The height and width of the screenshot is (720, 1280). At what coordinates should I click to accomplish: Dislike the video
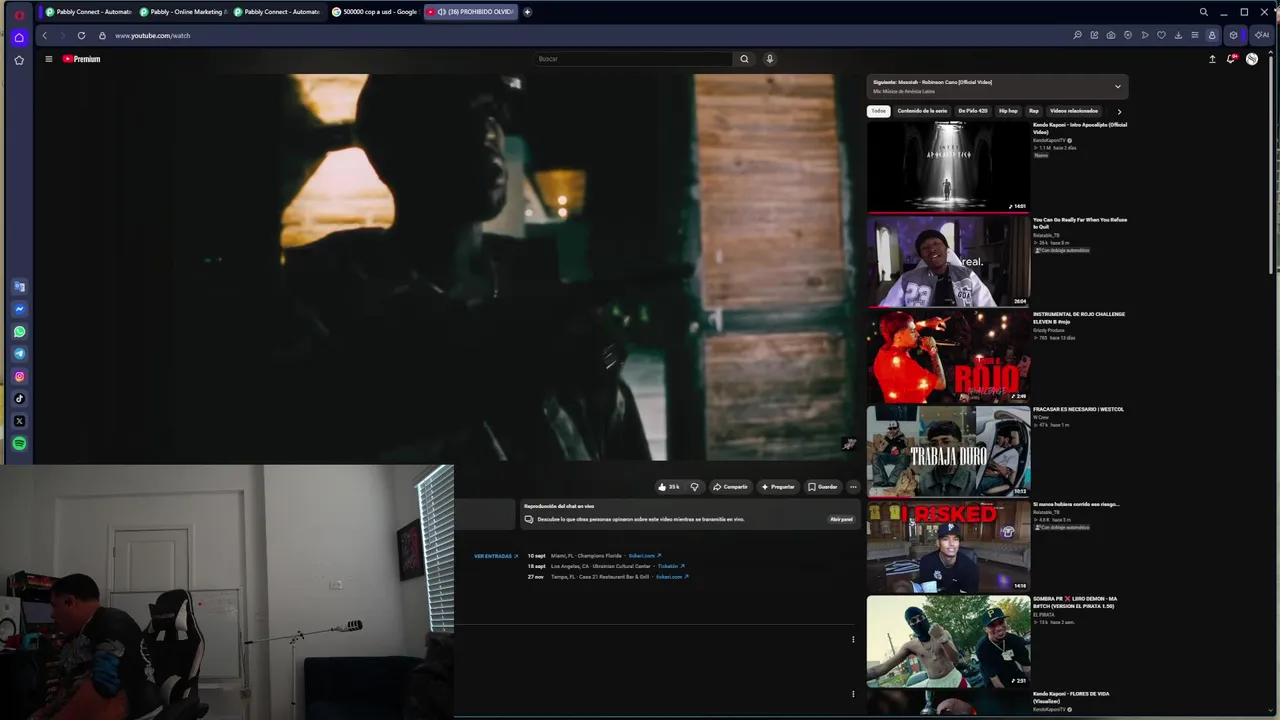[x=694, y=487]
